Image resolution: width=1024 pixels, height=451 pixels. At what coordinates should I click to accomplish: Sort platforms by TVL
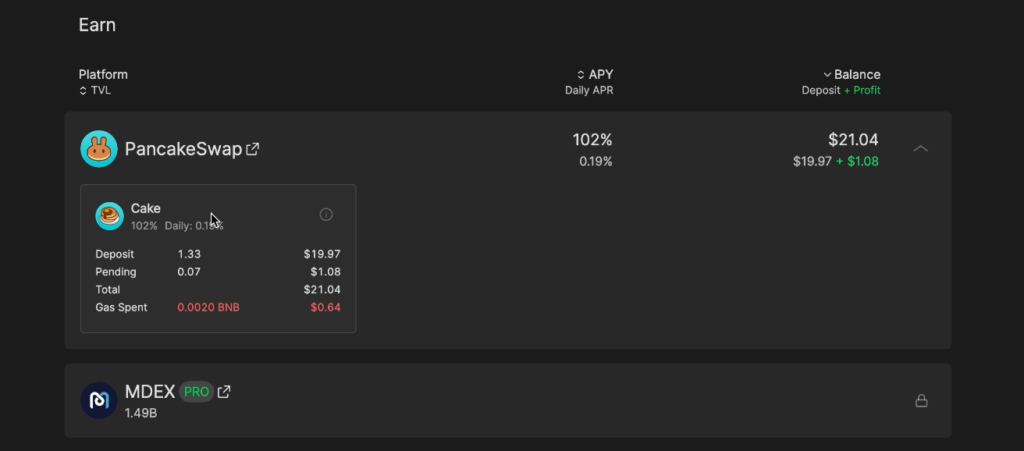tap(95, 91)
